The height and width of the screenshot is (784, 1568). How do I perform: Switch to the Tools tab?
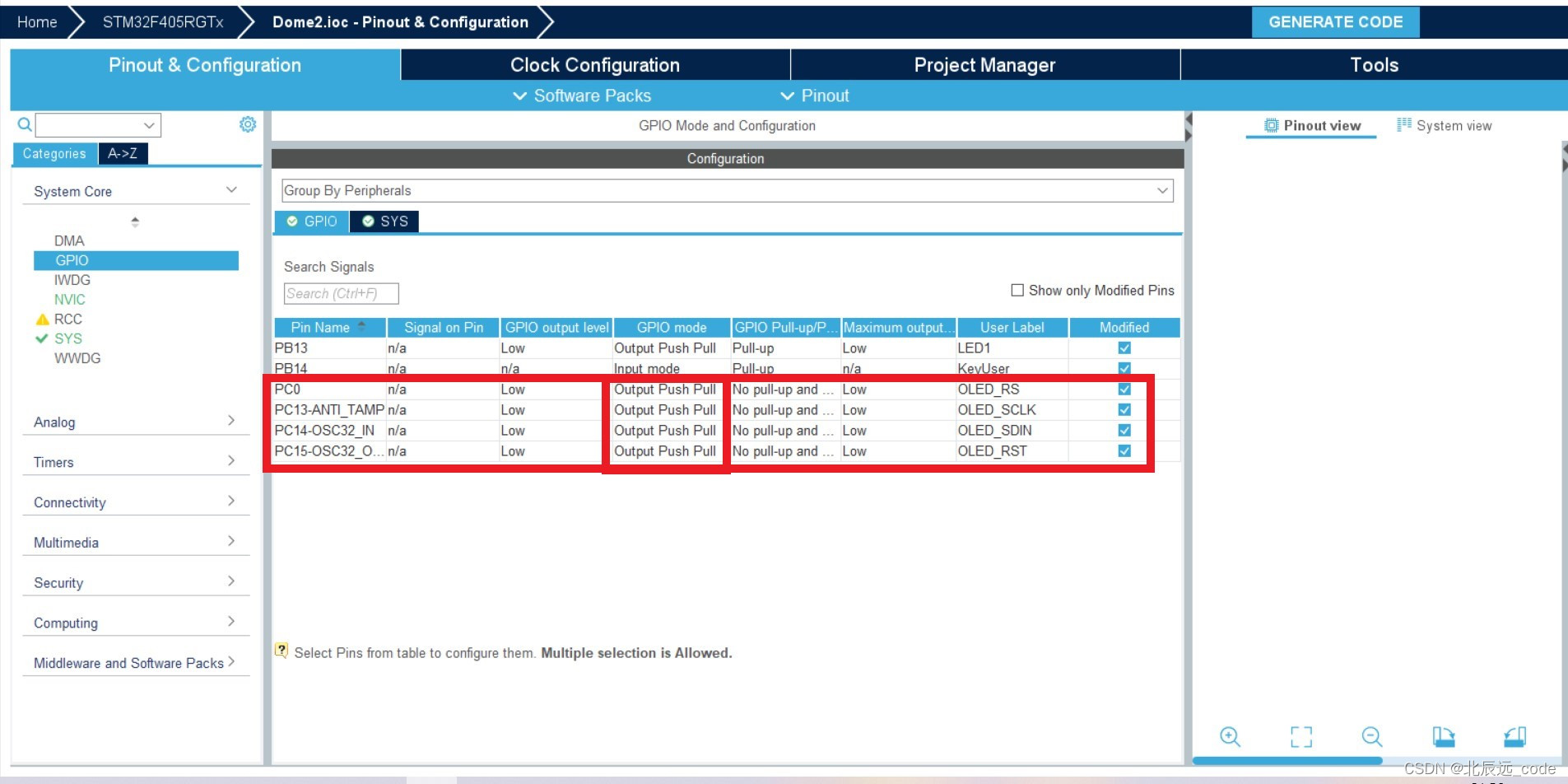[1374, 65]
